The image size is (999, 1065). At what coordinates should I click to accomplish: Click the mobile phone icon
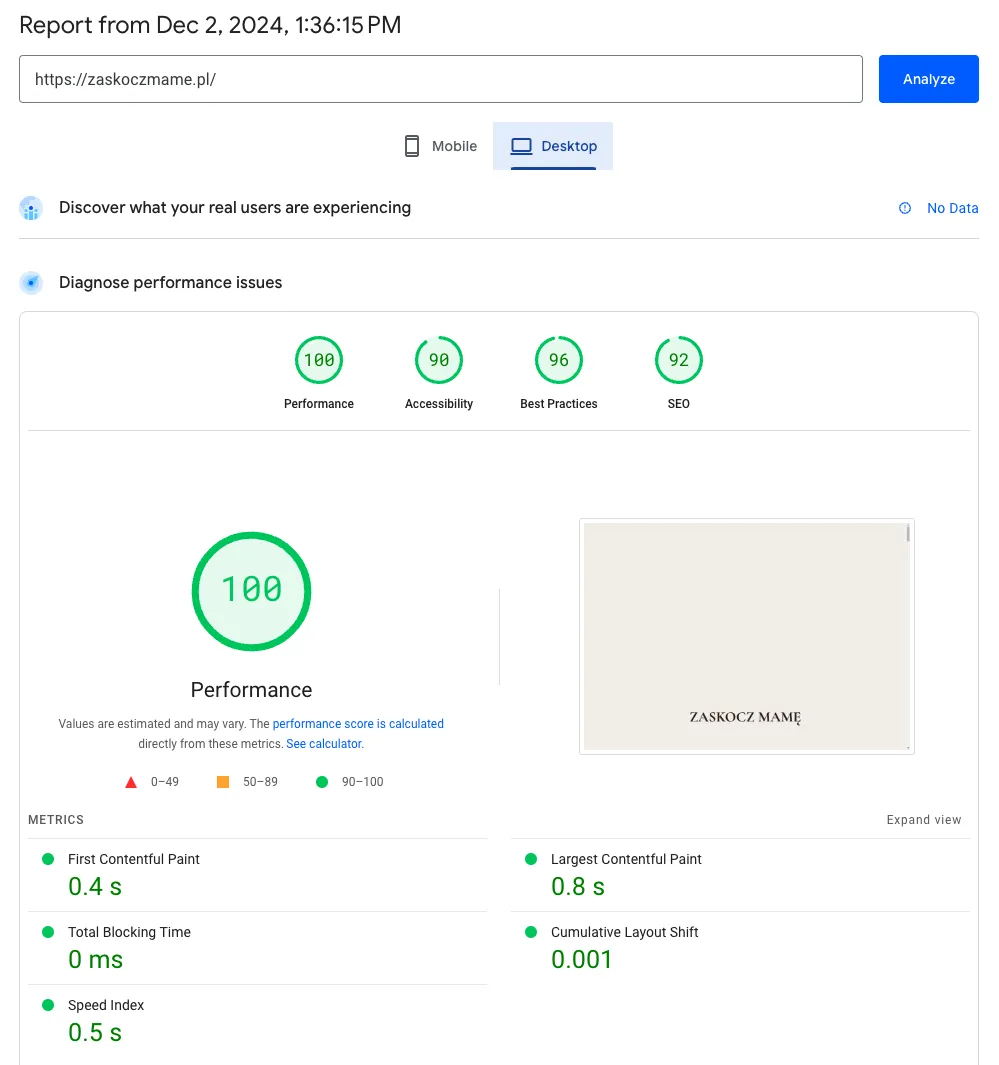click(x=412, y=146)
